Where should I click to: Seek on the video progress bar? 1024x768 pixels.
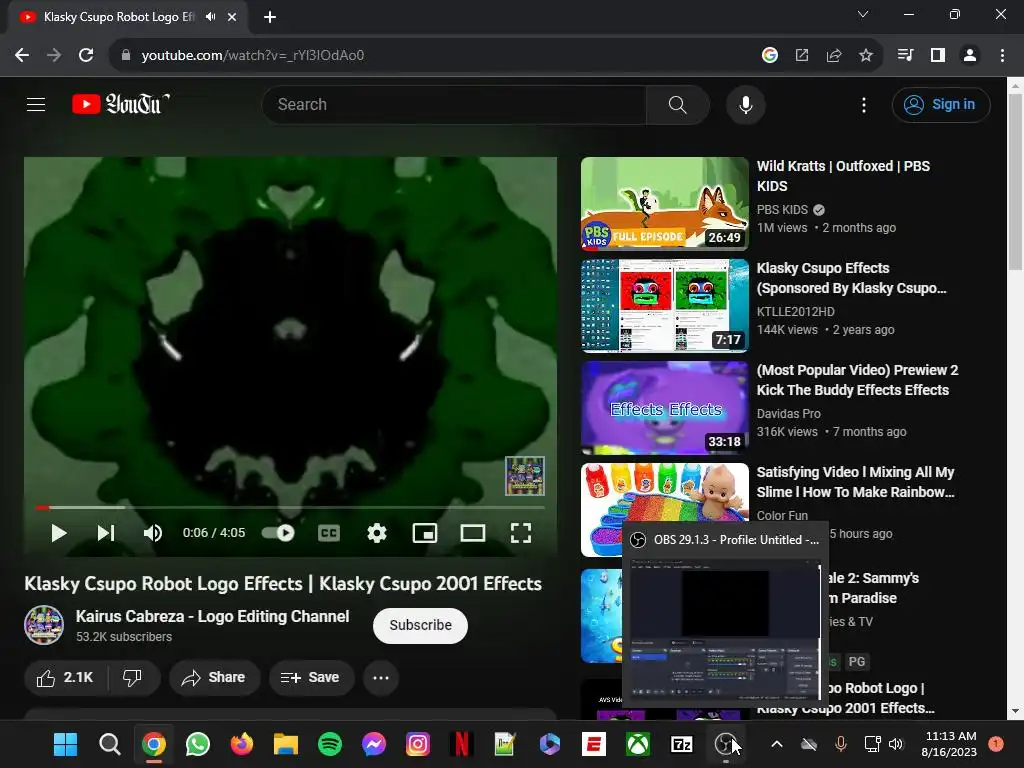pos(291,507)
